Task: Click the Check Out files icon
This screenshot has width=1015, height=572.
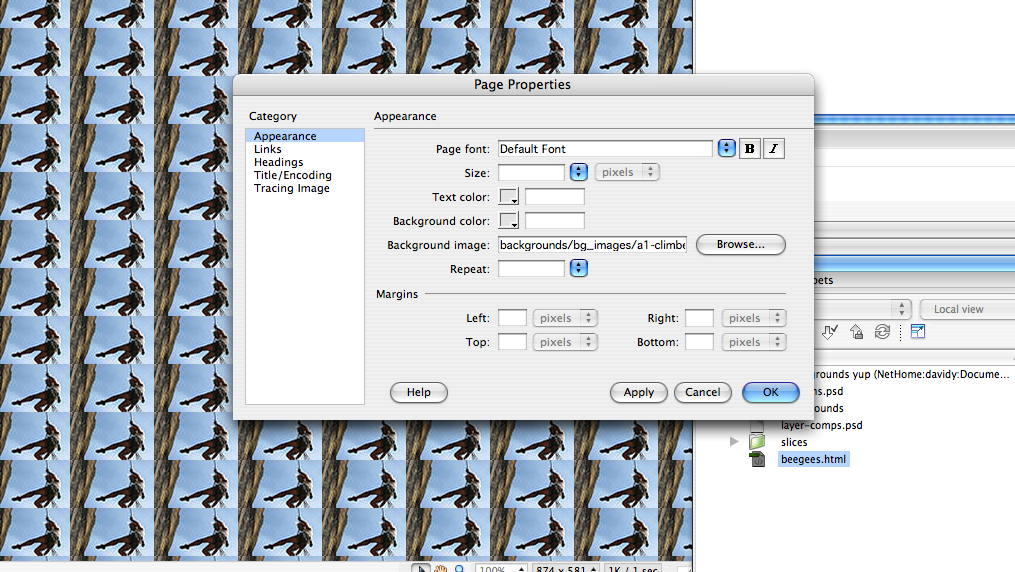Action: tap(830, 332)
